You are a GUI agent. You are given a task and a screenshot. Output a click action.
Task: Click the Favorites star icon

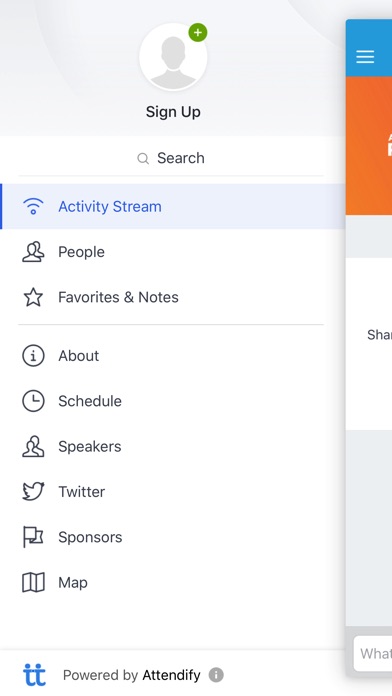pyautogui.click(x=33, y=297)
